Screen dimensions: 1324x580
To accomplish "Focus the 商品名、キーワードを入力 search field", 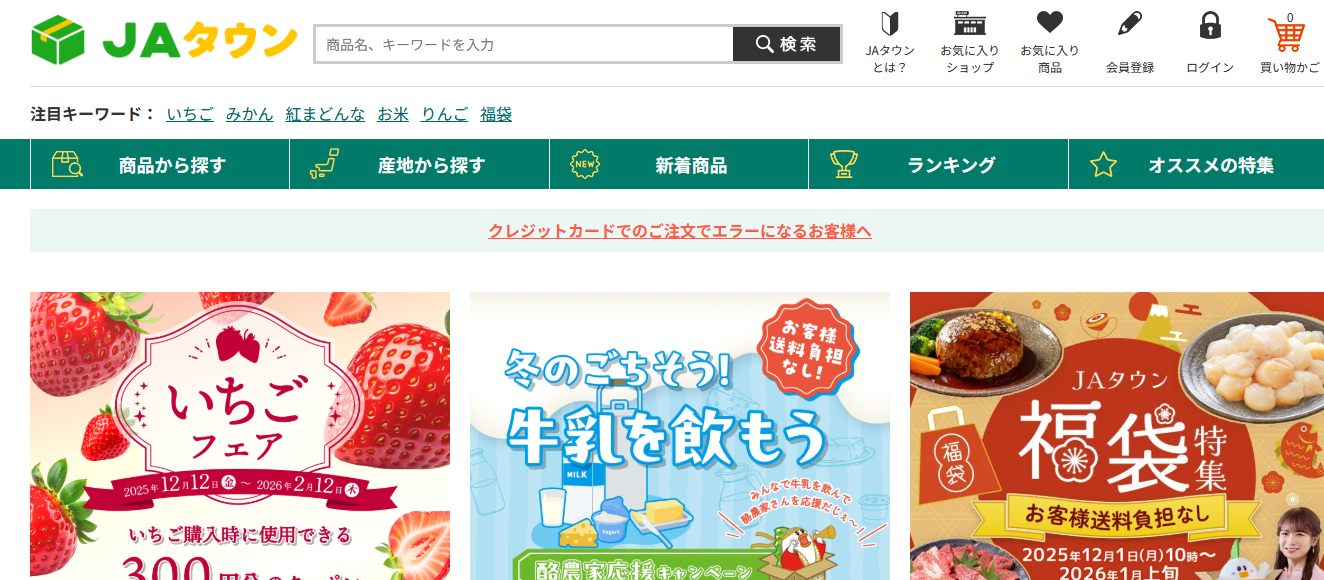I will coord(524,44).
